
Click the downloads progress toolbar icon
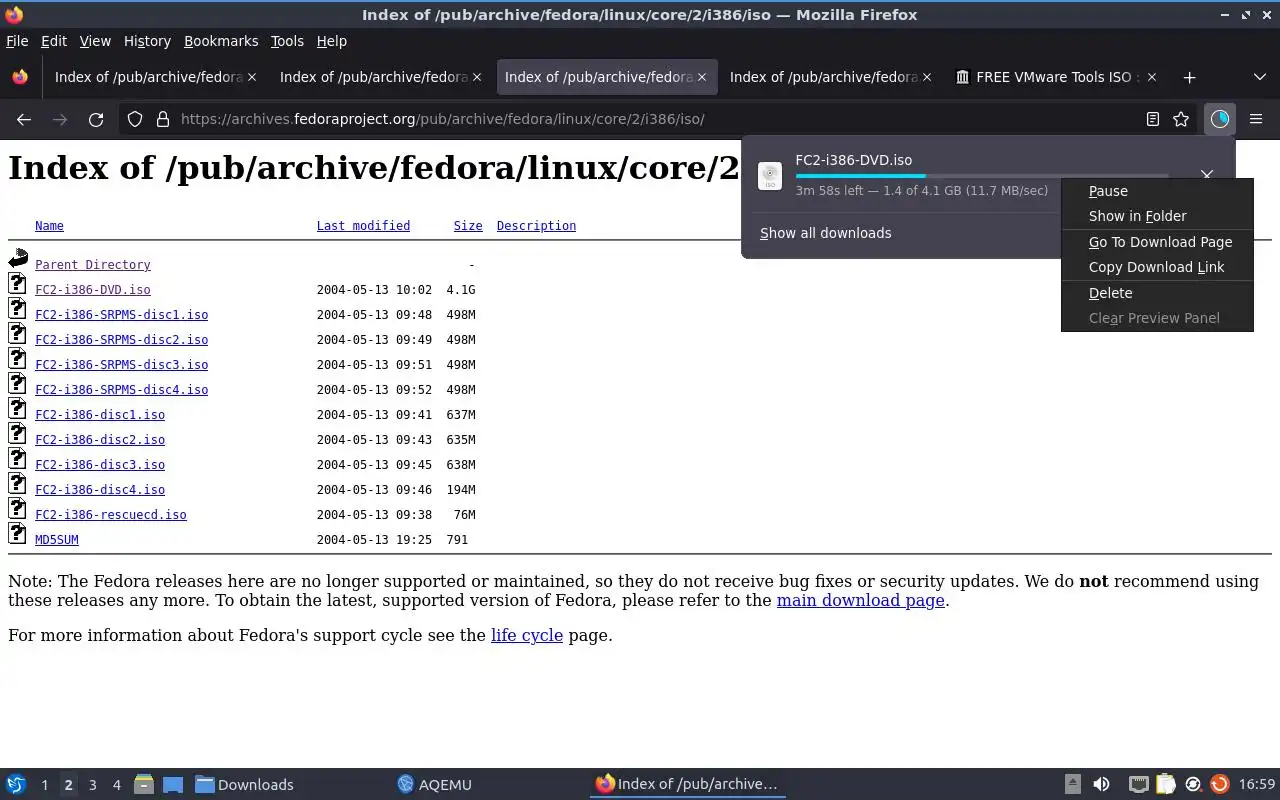pyautogui.click(x=1220, y=119)
